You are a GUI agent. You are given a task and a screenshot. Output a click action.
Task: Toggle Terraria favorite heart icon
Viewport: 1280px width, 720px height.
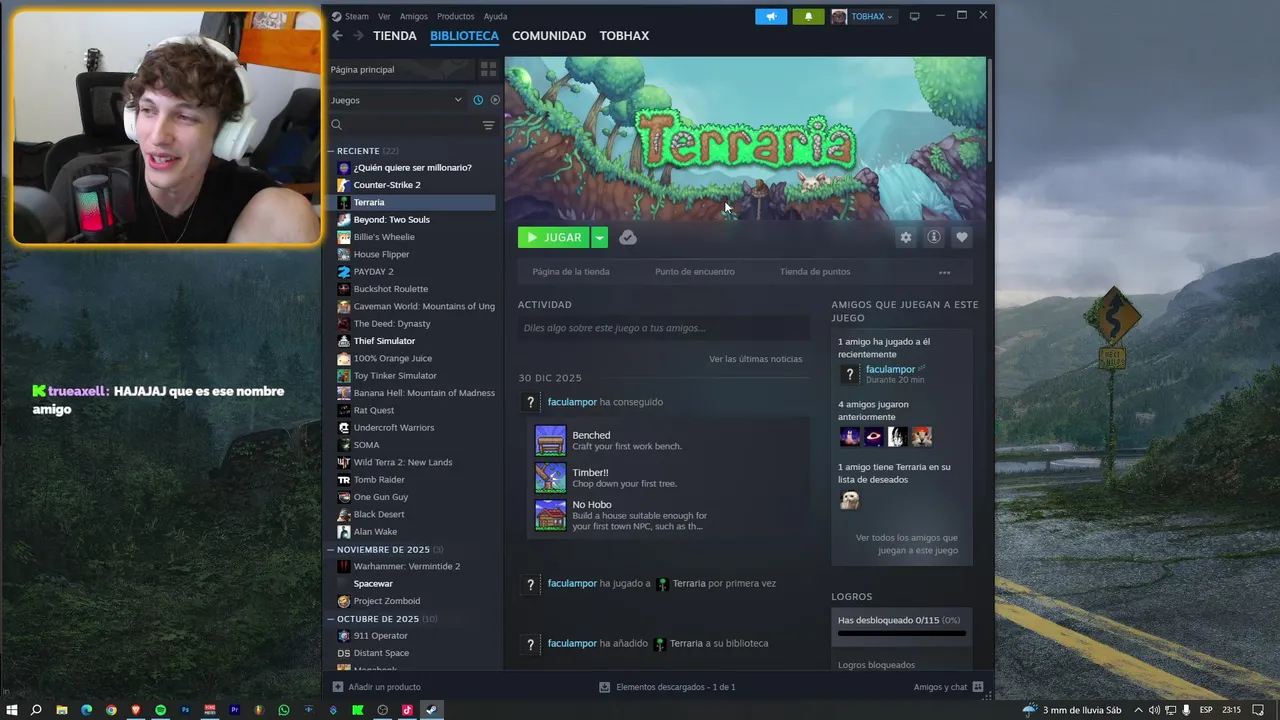click(962, 237)
